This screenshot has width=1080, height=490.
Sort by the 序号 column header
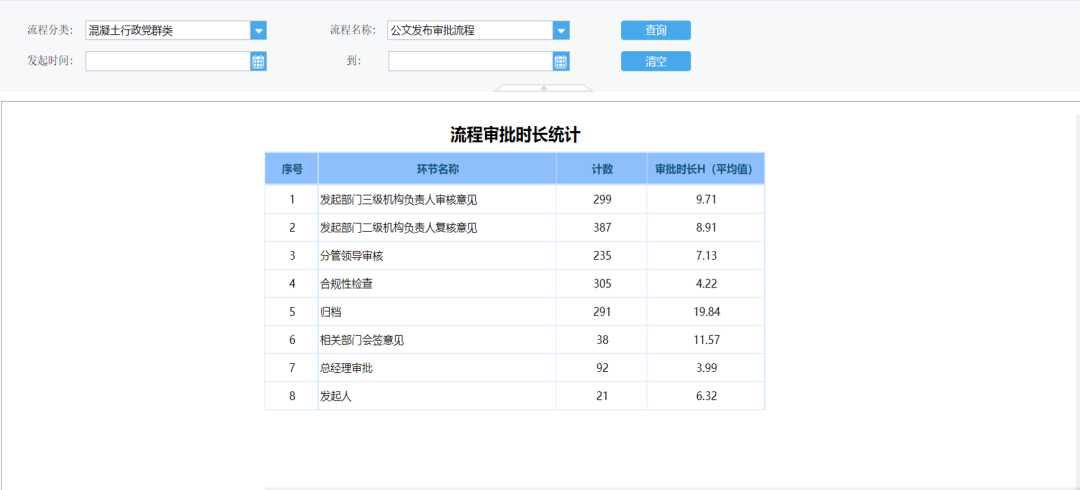point(291,169)
